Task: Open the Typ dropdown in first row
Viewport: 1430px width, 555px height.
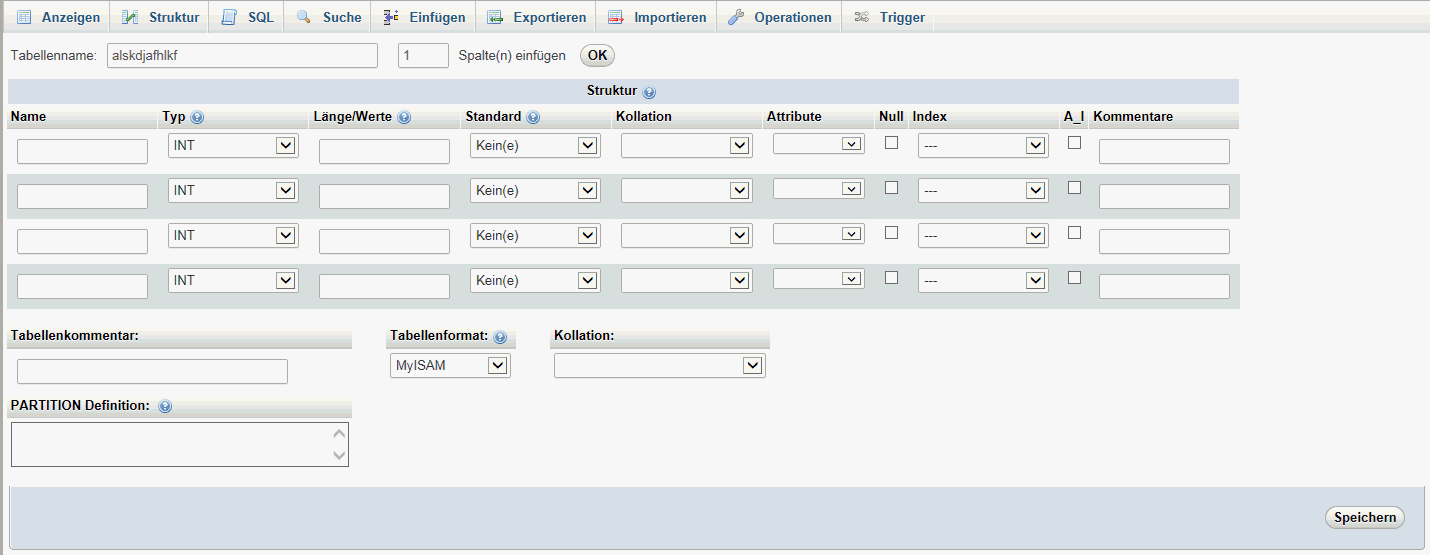Action: click(233, 146)
